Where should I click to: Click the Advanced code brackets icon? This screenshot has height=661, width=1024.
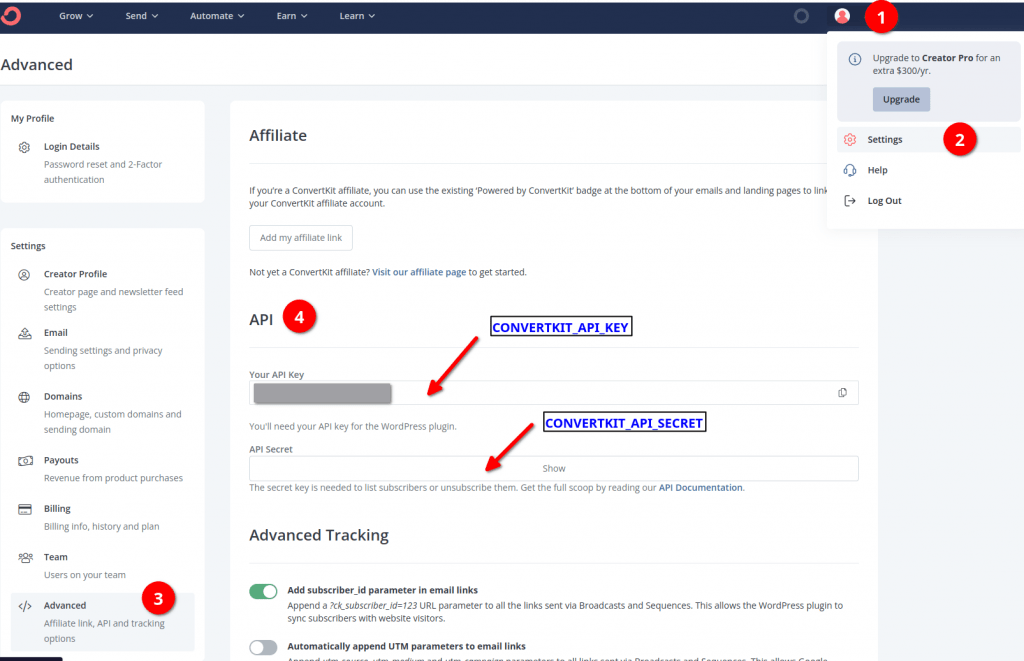click(x=25, y=605)
